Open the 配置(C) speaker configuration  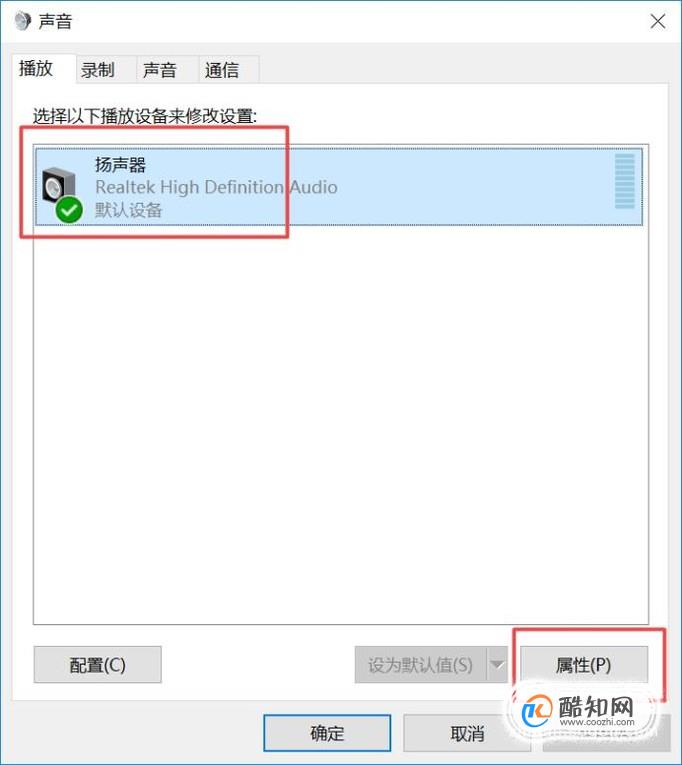[98, 664]
